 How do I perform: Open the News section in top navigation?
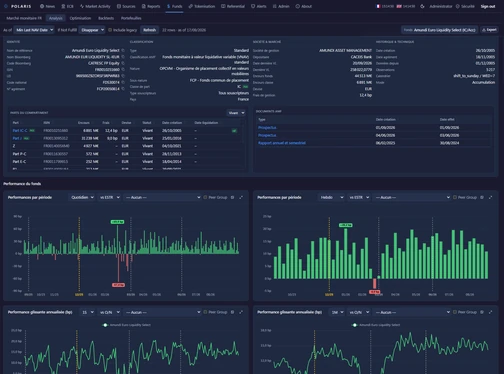coord(47,6)
